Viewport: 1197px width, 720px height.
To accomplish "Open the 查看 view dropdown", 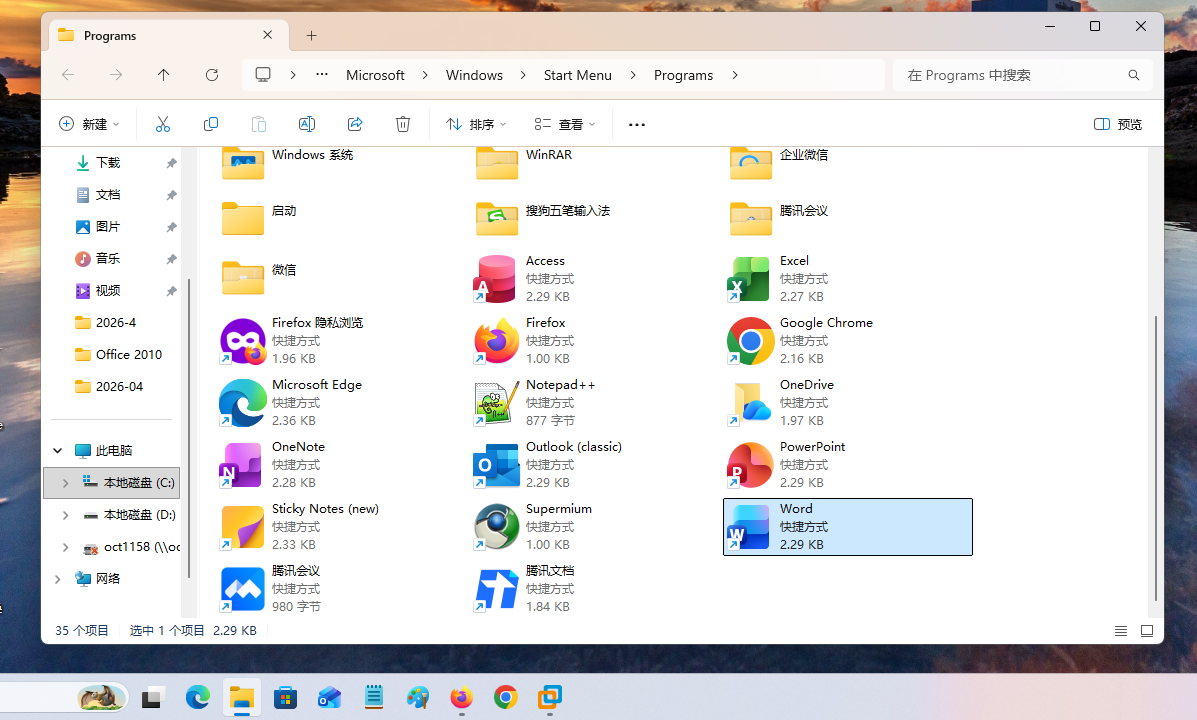I will pos(564,124).
